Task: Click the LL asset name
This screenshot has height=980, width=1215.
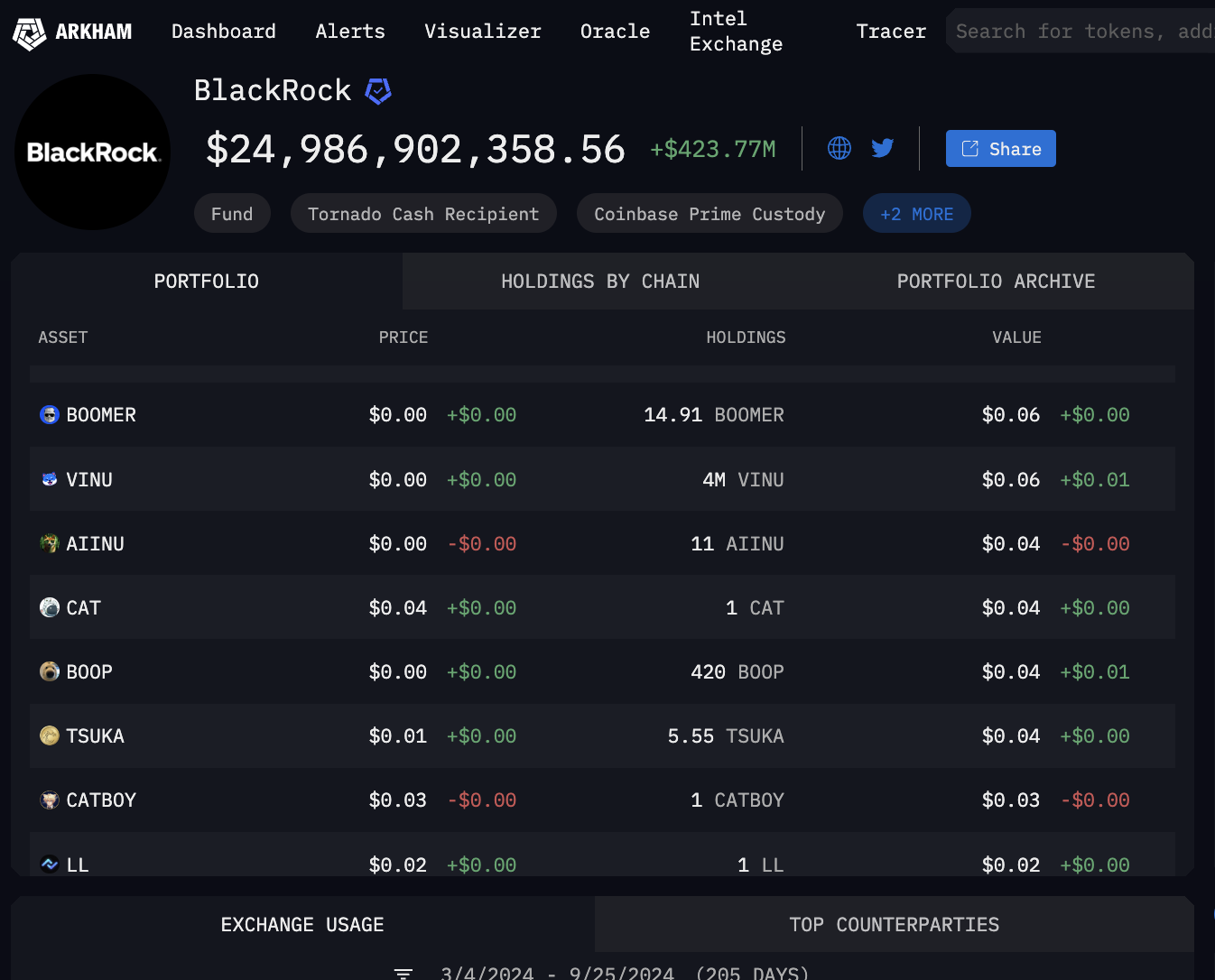Action: [x=78, y=864]
